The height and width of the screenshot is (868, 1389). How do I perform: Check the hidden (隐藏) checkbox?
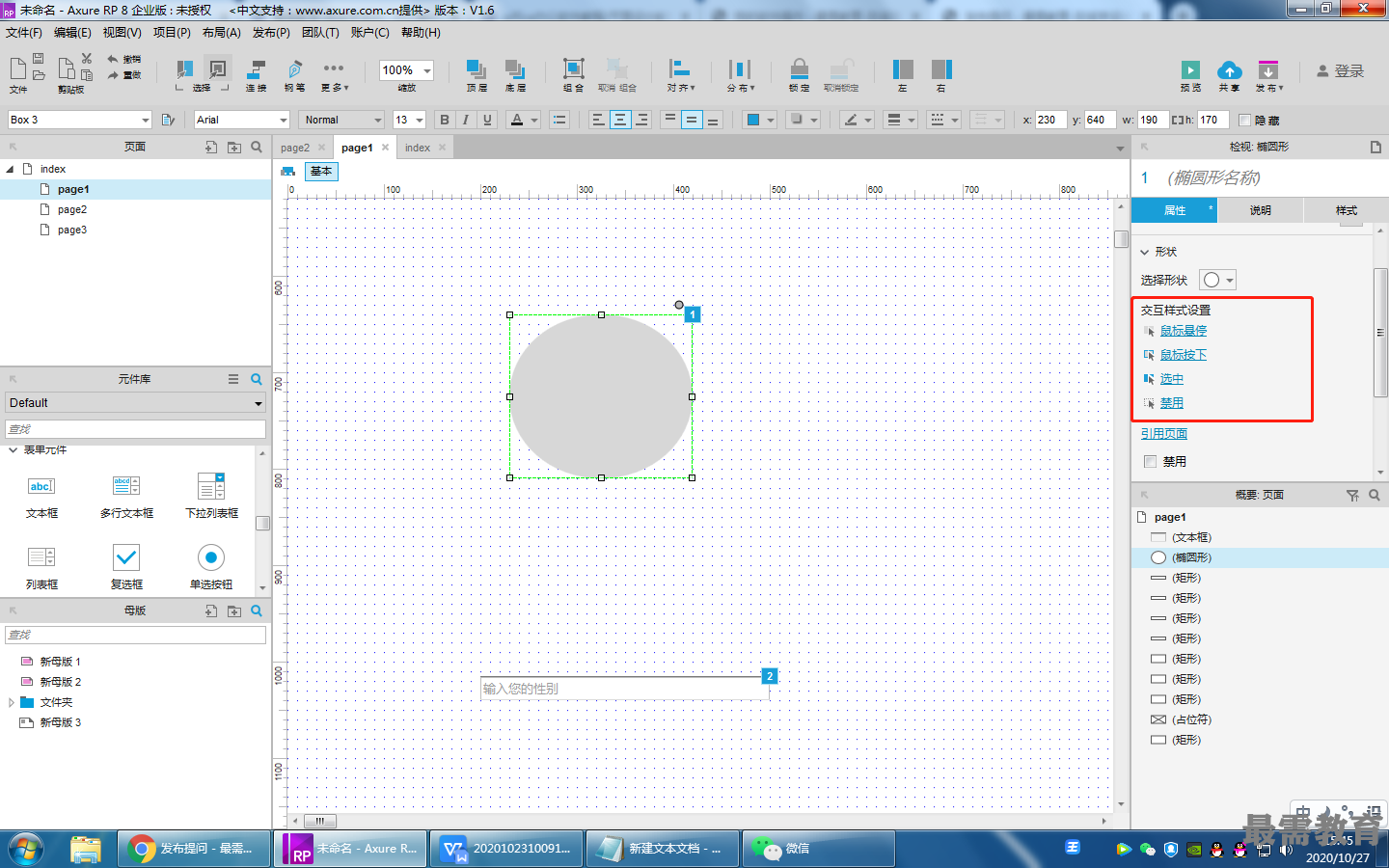click(x=1244, y=121)
